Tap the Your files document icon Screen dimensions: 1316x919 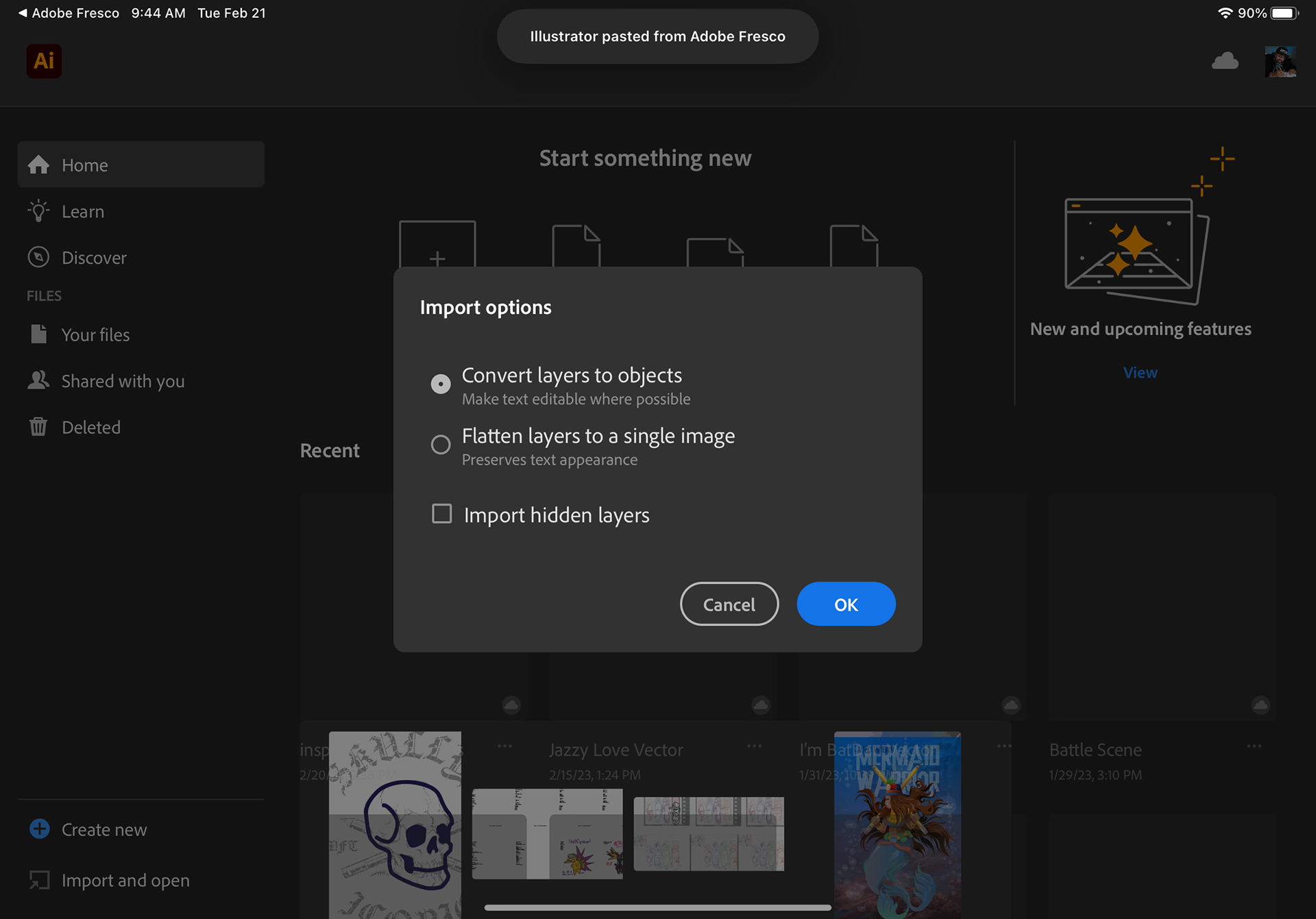(39, 334)
